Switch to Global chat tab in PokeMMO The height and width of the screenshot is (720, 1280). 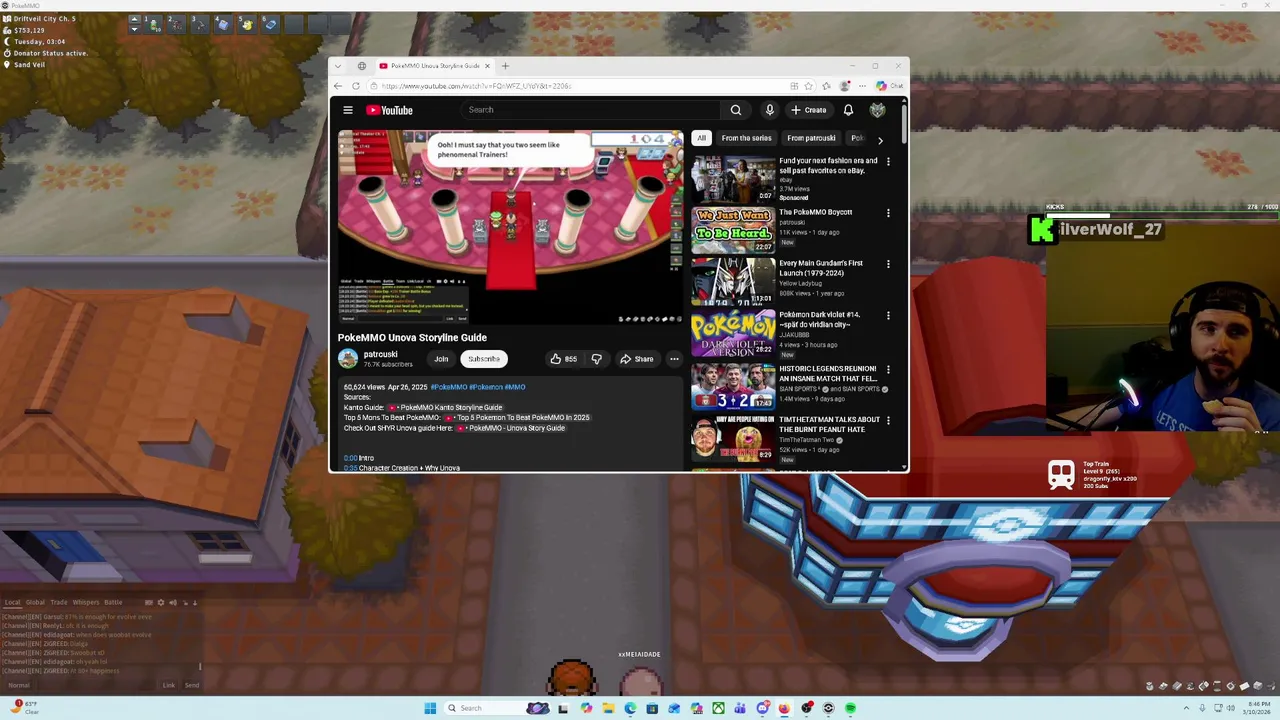[35, 602]
